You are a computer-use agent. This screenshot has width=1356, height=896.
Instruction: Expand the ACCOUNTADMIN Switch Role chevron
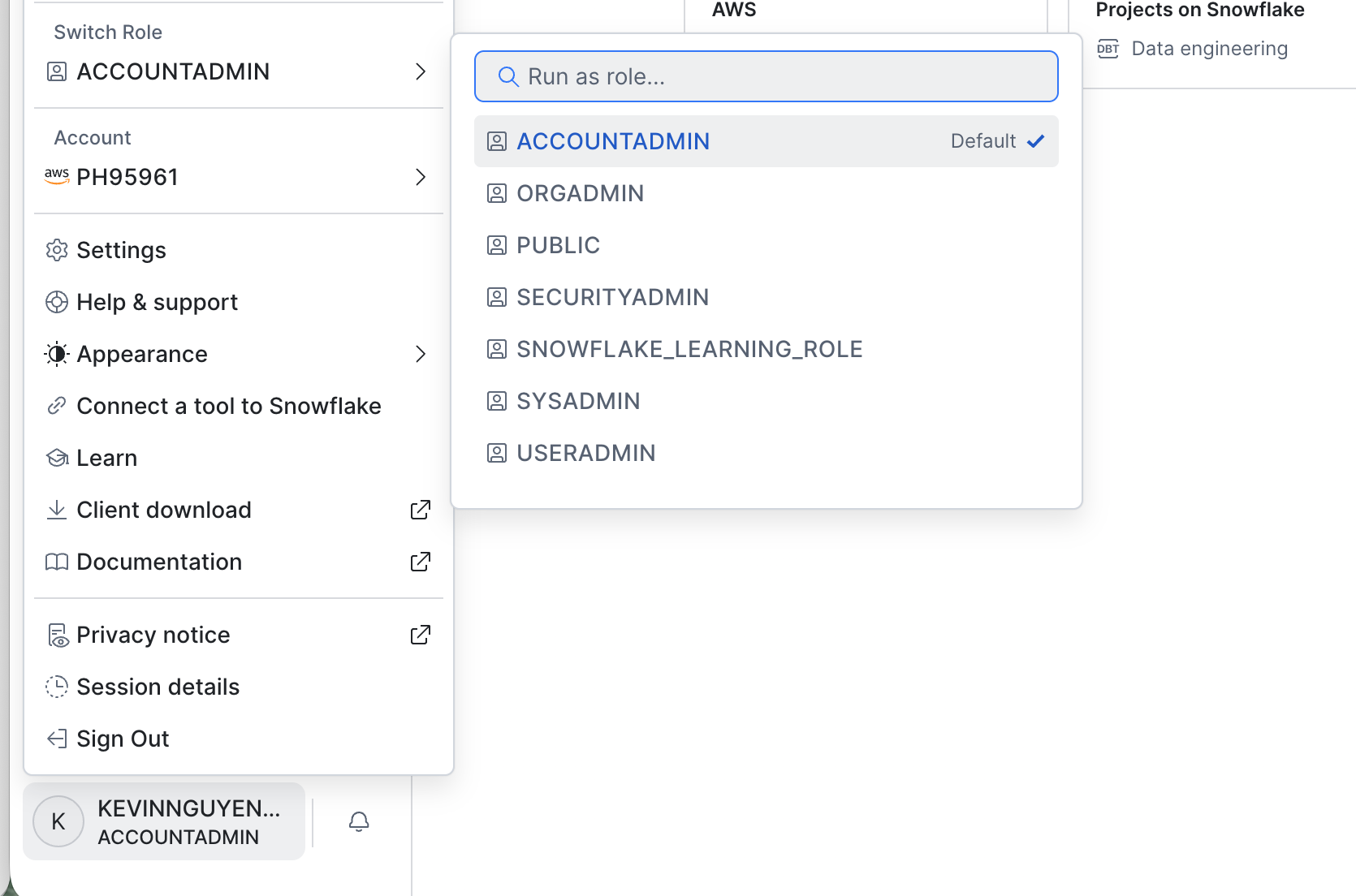click(x=421, y=71)
